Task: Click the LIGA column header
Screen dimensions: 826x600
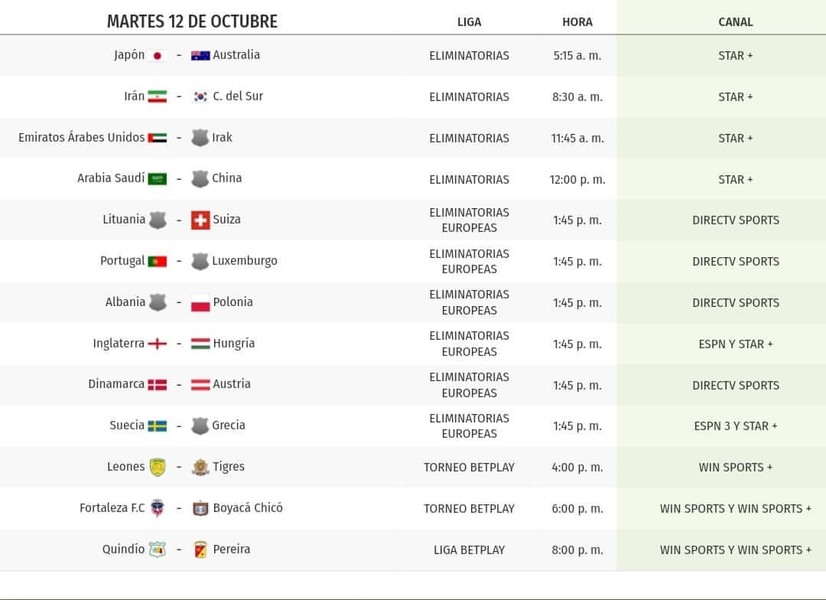Action: 469,22
